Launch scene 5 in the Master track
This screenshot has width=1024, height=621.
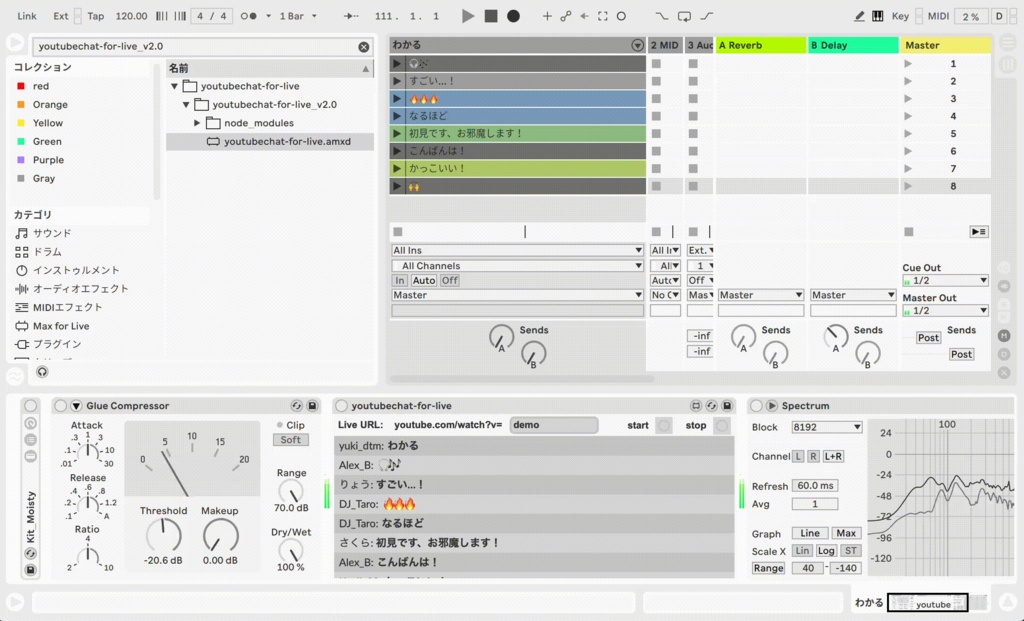coord(908,133)
